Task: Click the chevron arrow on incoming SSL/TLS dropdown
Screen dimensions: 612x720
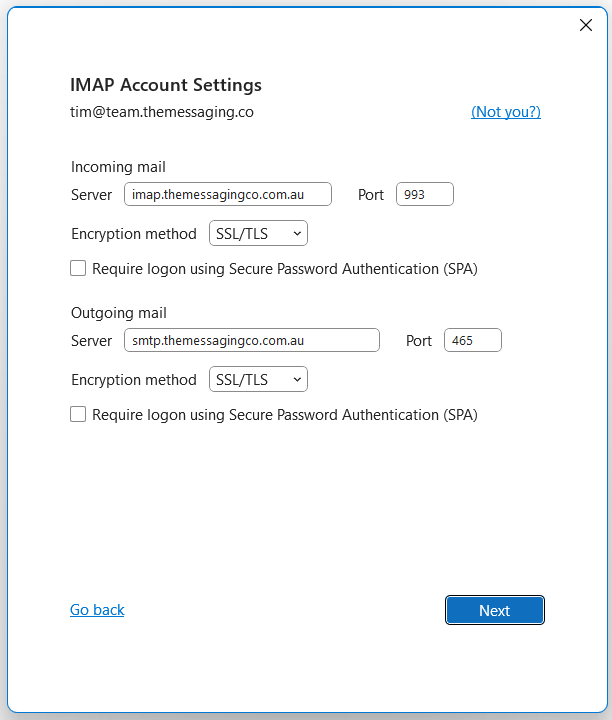Action: pyautogui.click(x=297, y=234)
